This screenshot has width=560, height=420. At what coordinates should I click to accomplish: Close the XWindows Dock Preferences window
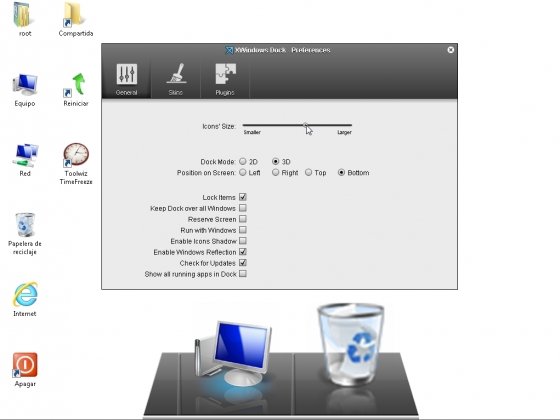(x=451, y=50)
